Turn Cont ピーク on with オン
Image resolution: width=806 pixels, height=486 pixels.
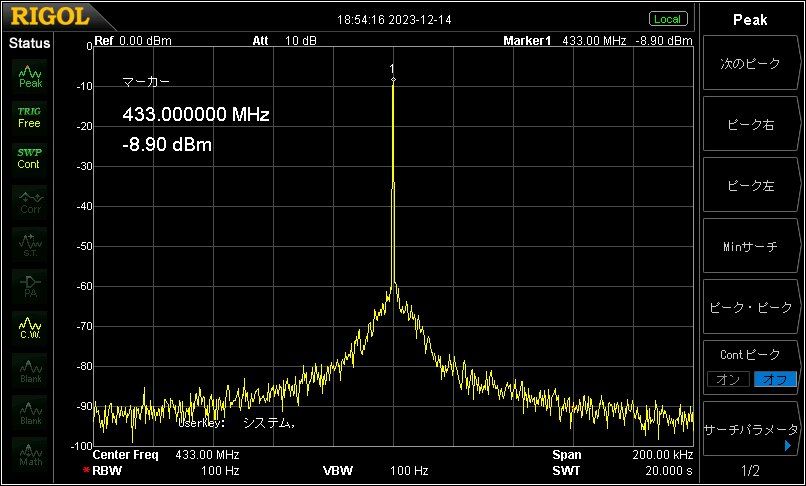pyautogui.click(x=728, y=380)
